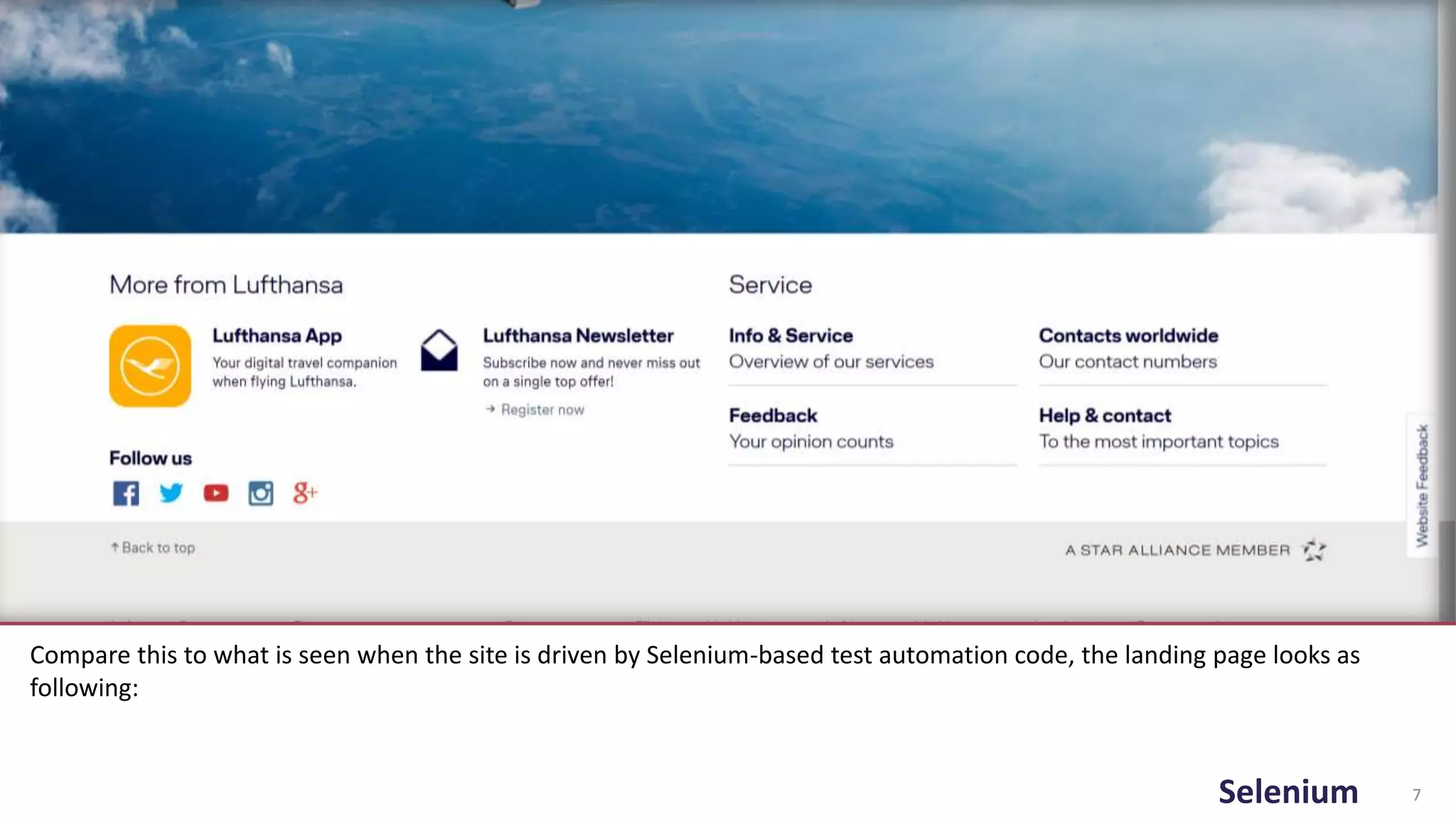
Task: Click the page's vertical scrollbar thumb
Action: click(1447, 571)
